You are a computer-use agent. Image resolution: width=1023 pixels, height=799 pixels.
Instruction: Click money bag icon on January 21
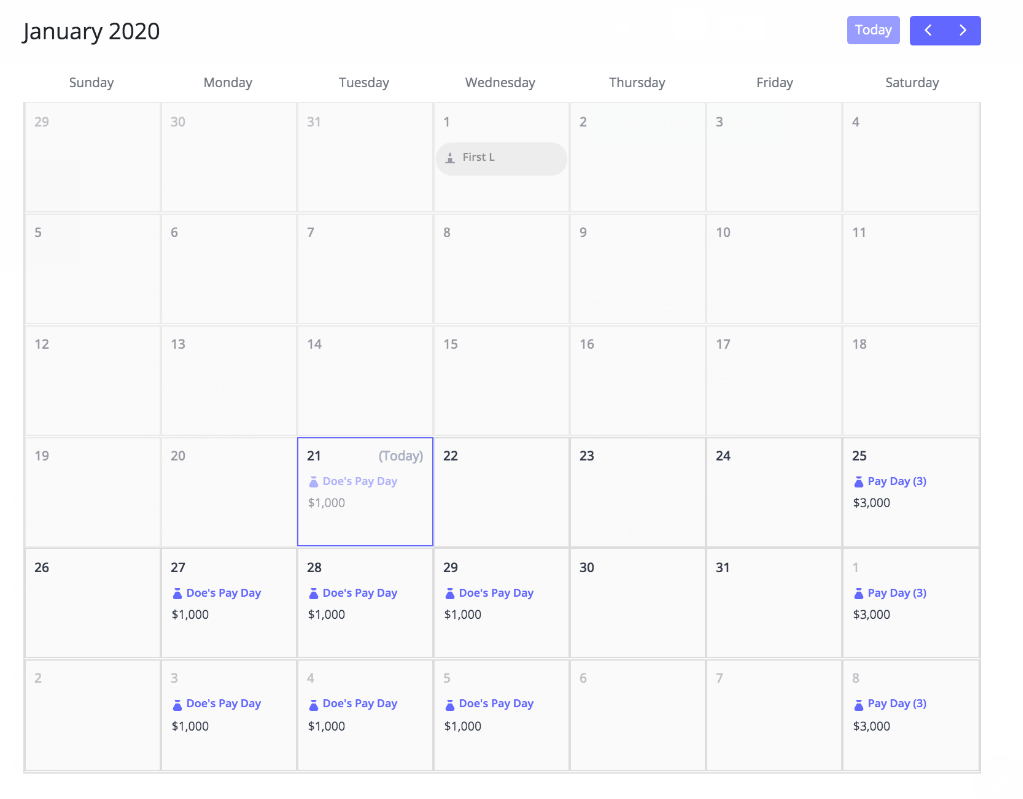point(313,482)
